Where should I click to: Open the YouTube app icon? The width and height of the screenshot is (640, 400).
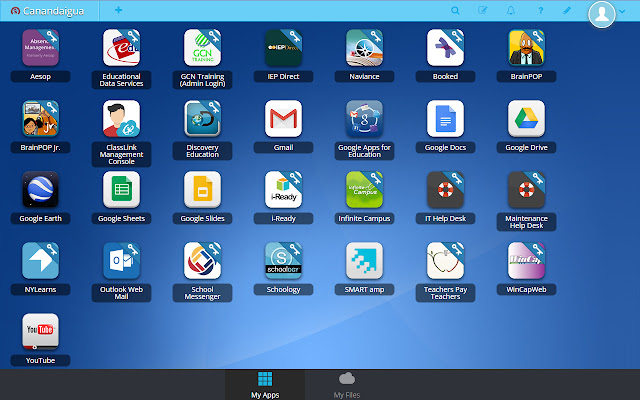40,331
